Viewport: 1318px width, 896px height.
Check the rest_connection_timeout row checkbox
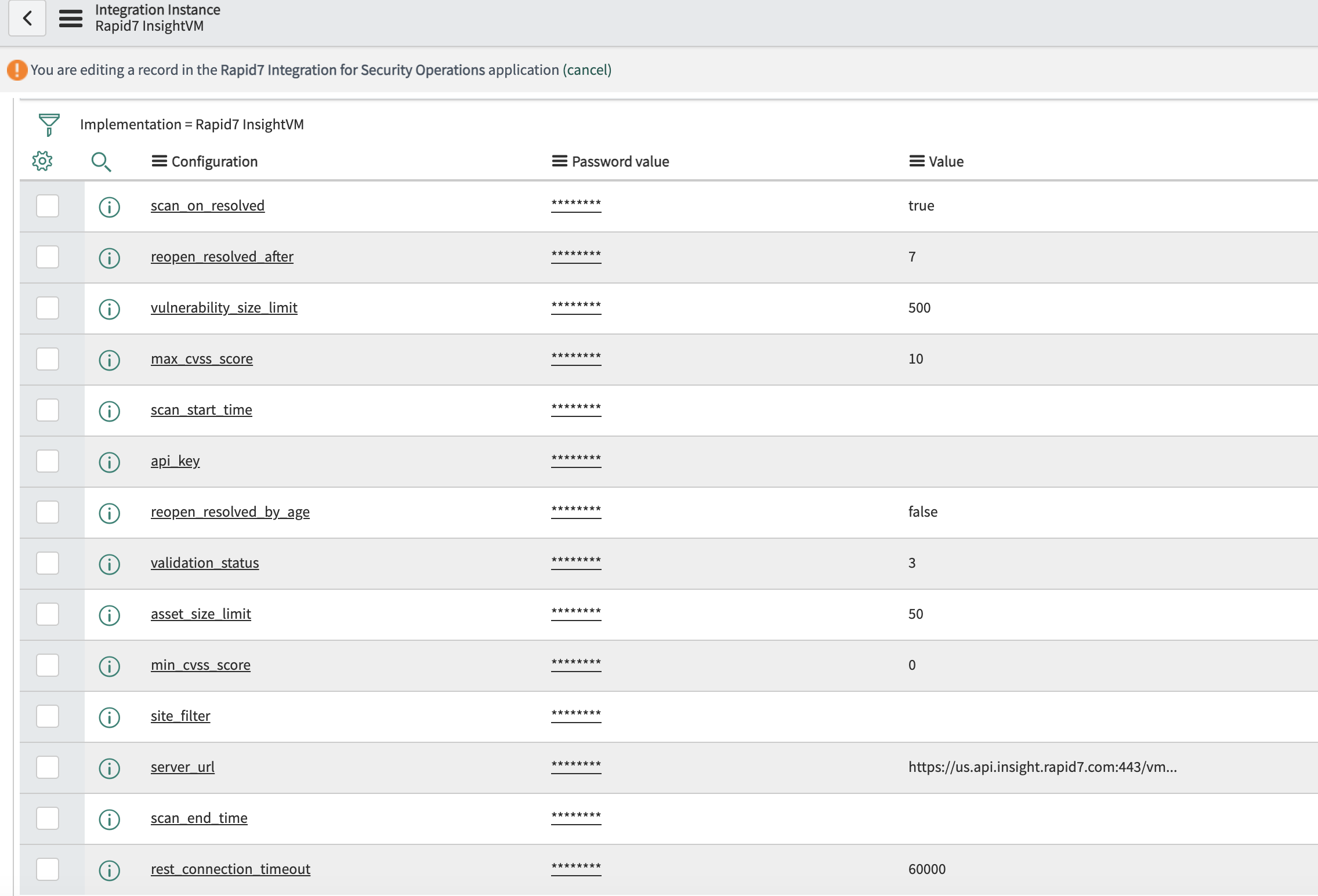coord(48,869)
